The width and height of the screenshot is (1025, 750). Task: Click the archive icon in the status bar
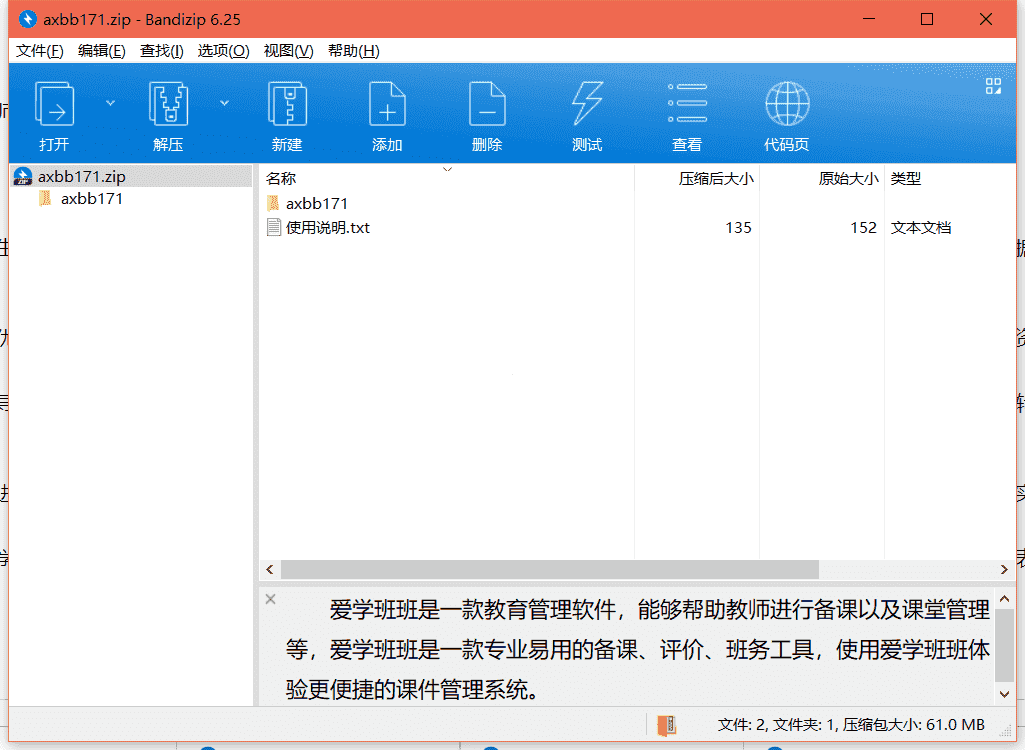pyautogui.click(x=666, y=724)
